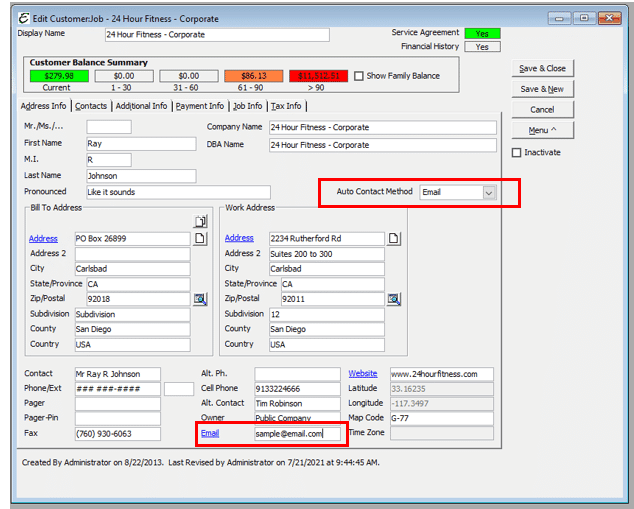Click the Last Name field containing Johnson
The image size is (634, 509).
142,176
